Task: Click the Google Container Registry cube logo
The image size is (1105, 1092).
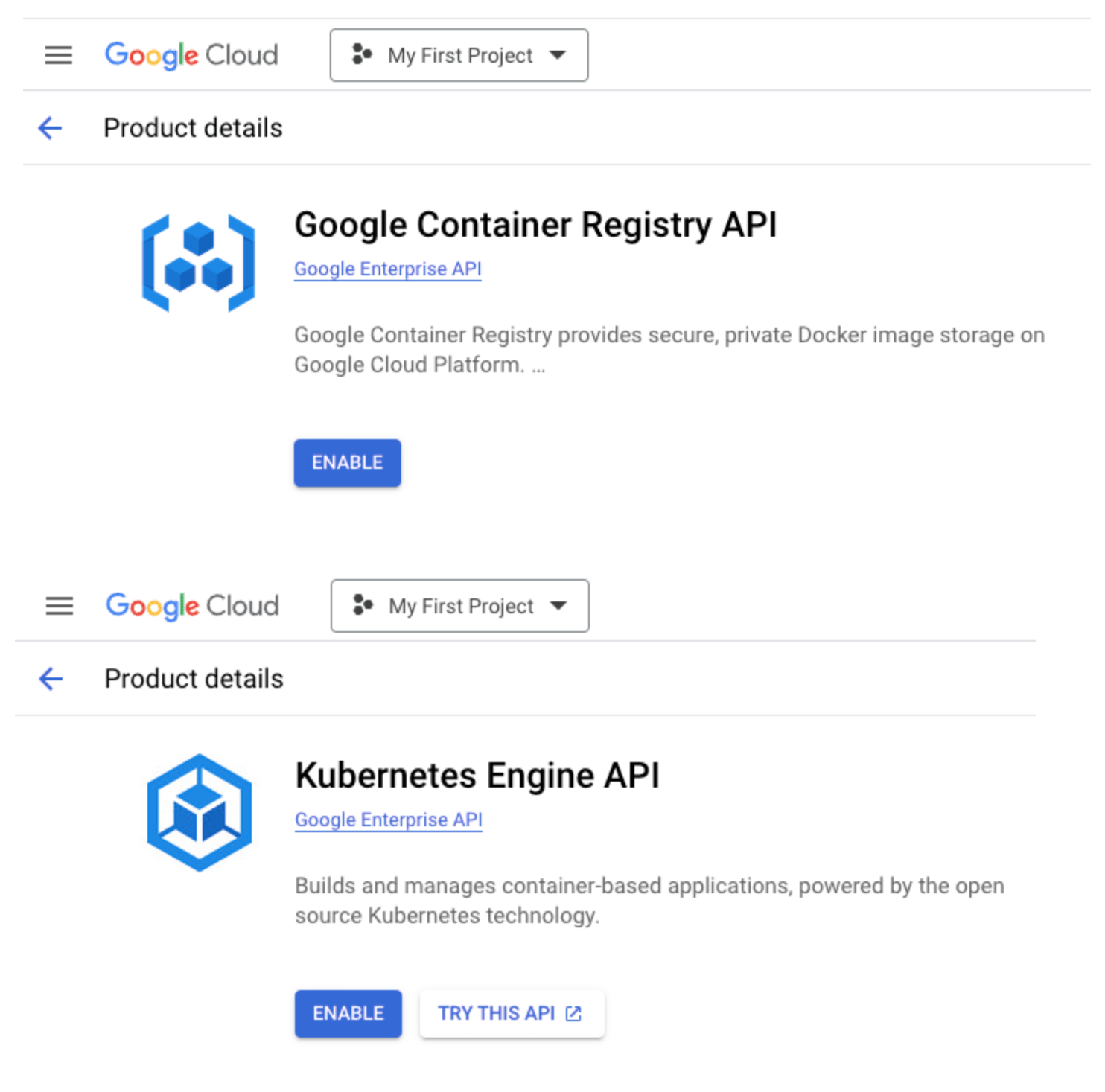Action: pyautogui.click(x=199, y=263)
